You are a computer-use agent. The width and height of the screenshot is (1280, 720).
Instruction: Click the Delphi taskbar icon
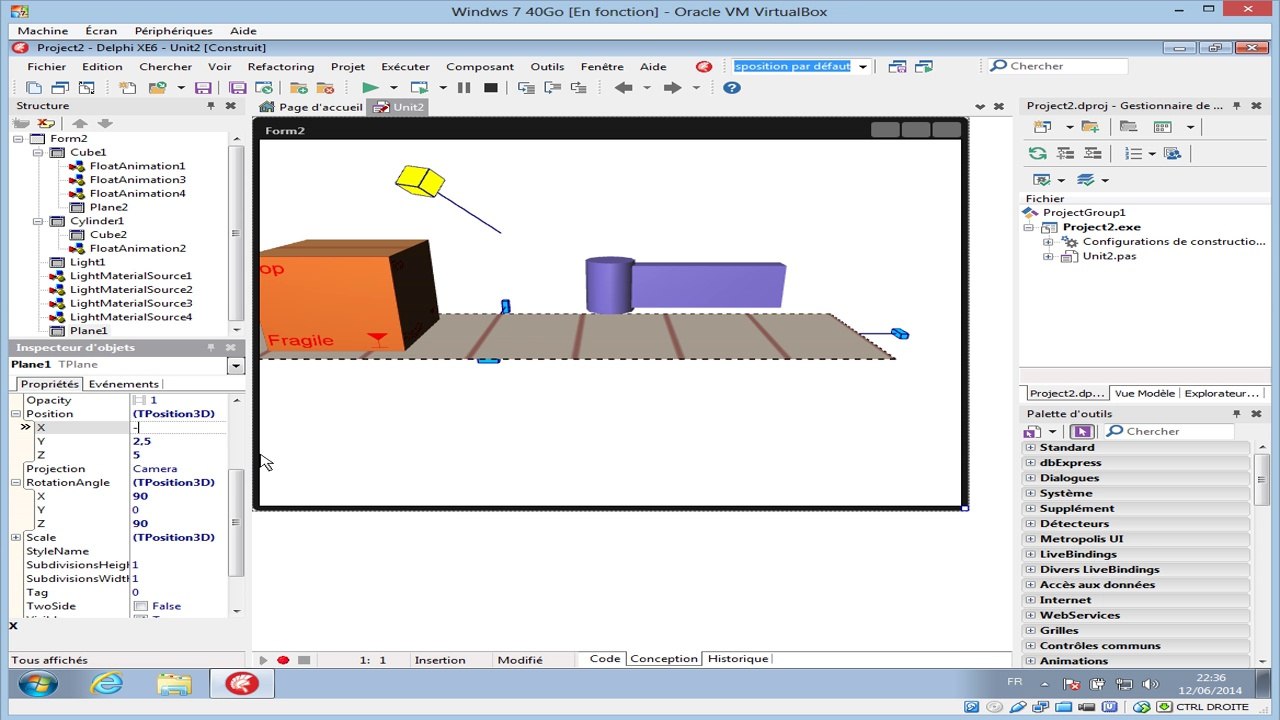click(x=242, y=684)
